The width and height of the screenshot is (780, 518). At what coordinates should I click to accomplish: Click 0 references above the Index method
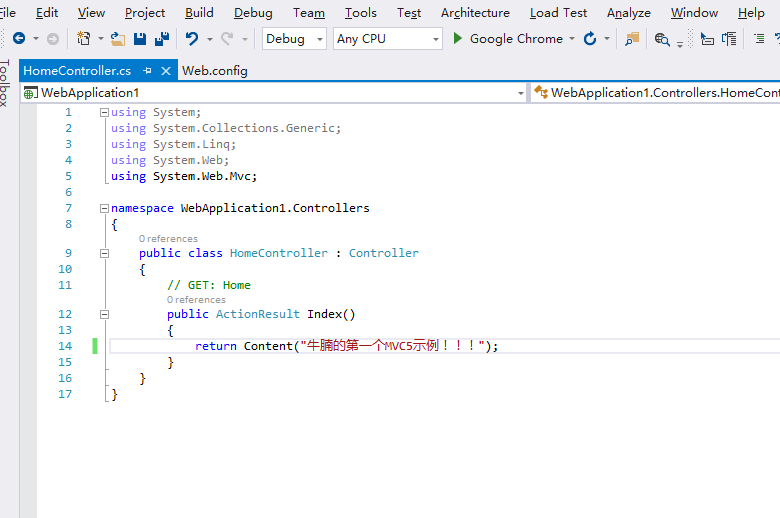[196, 300]
